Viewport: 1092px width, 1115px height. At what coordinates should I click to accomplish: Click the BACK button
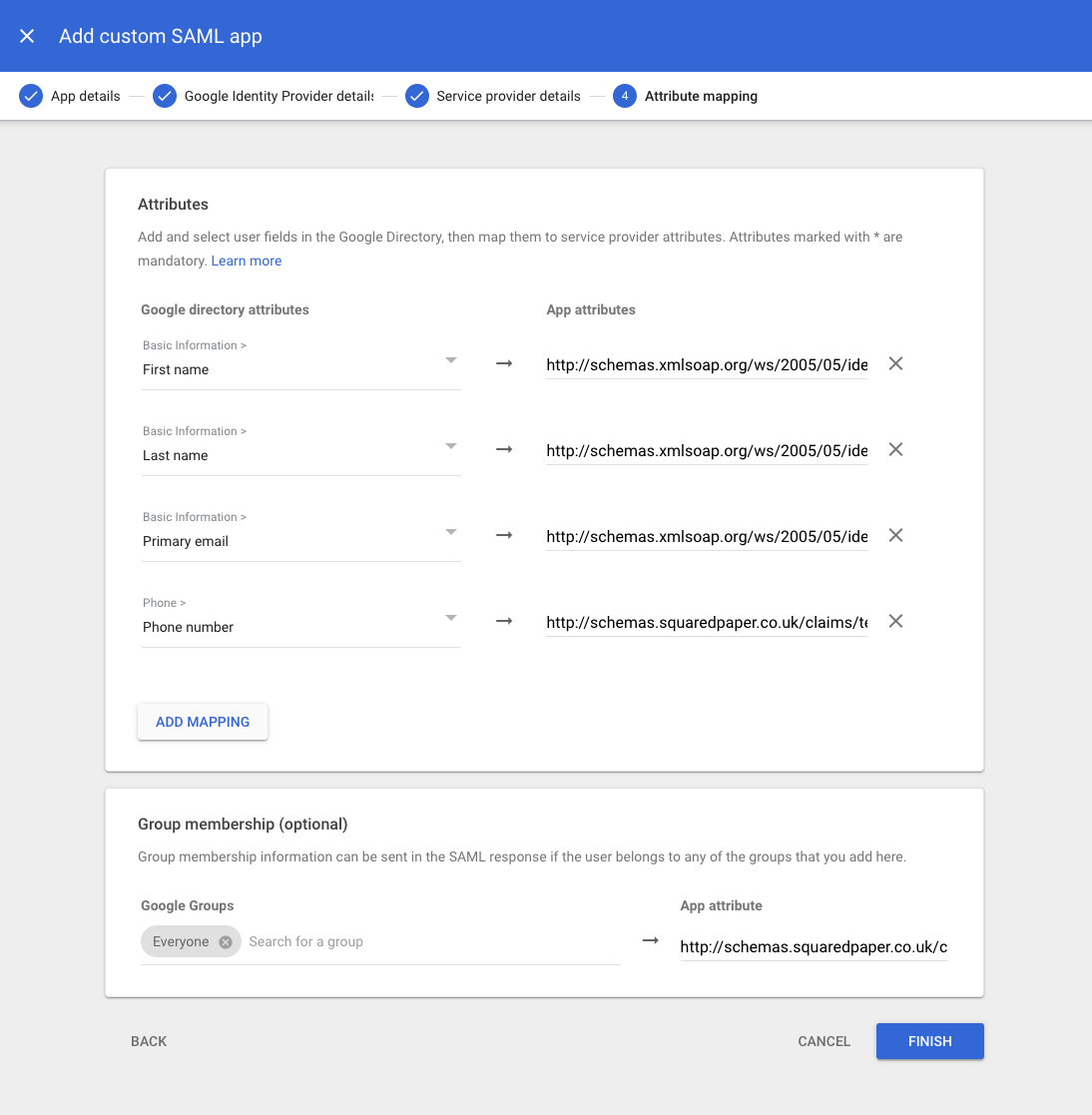149,1041
